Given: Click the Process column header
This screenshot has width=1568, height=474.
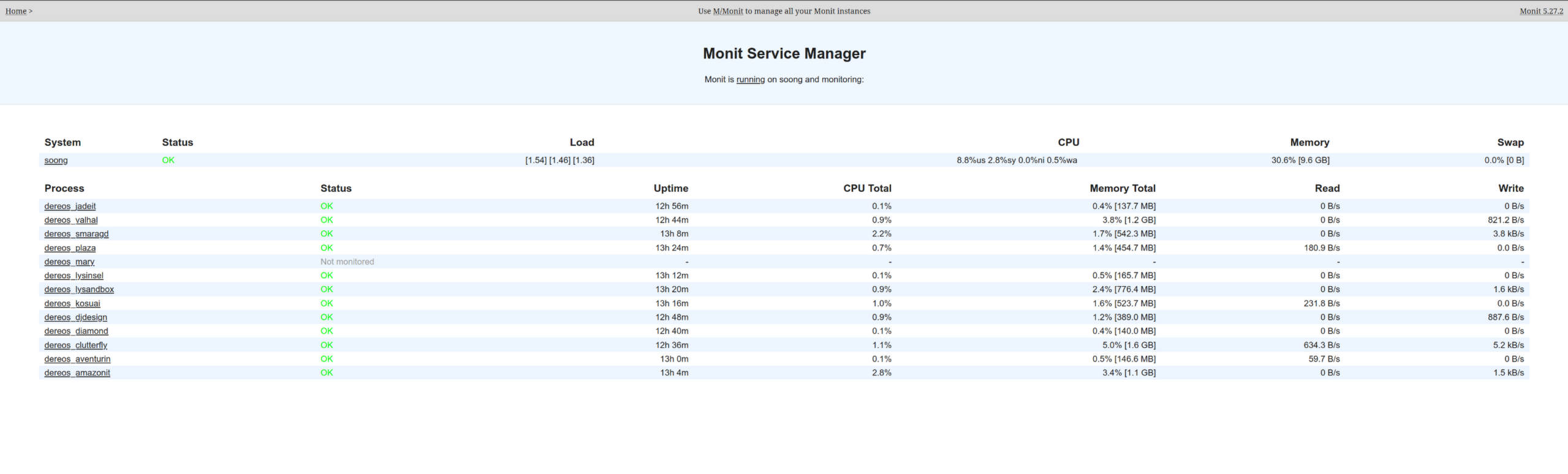Looking at the screenshot, I should tap(64, 188).
